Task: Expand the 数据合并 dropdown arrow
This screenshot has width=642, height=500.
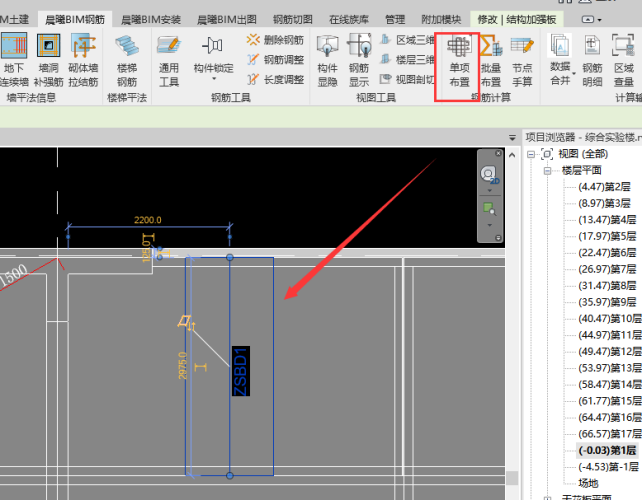Action: click(561, 90)
